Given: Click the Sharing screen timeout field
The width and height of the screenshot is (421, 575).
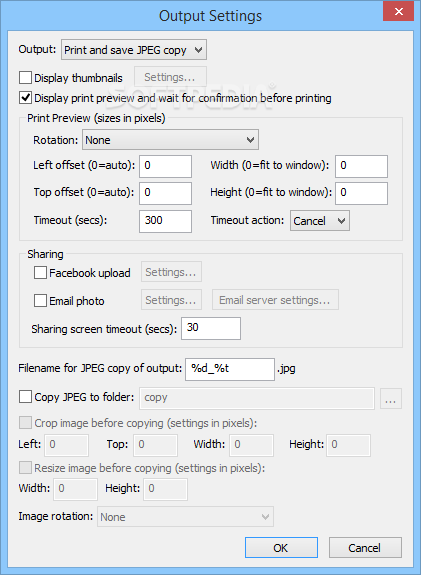Looking at the screenshot, I should [211, 328].
